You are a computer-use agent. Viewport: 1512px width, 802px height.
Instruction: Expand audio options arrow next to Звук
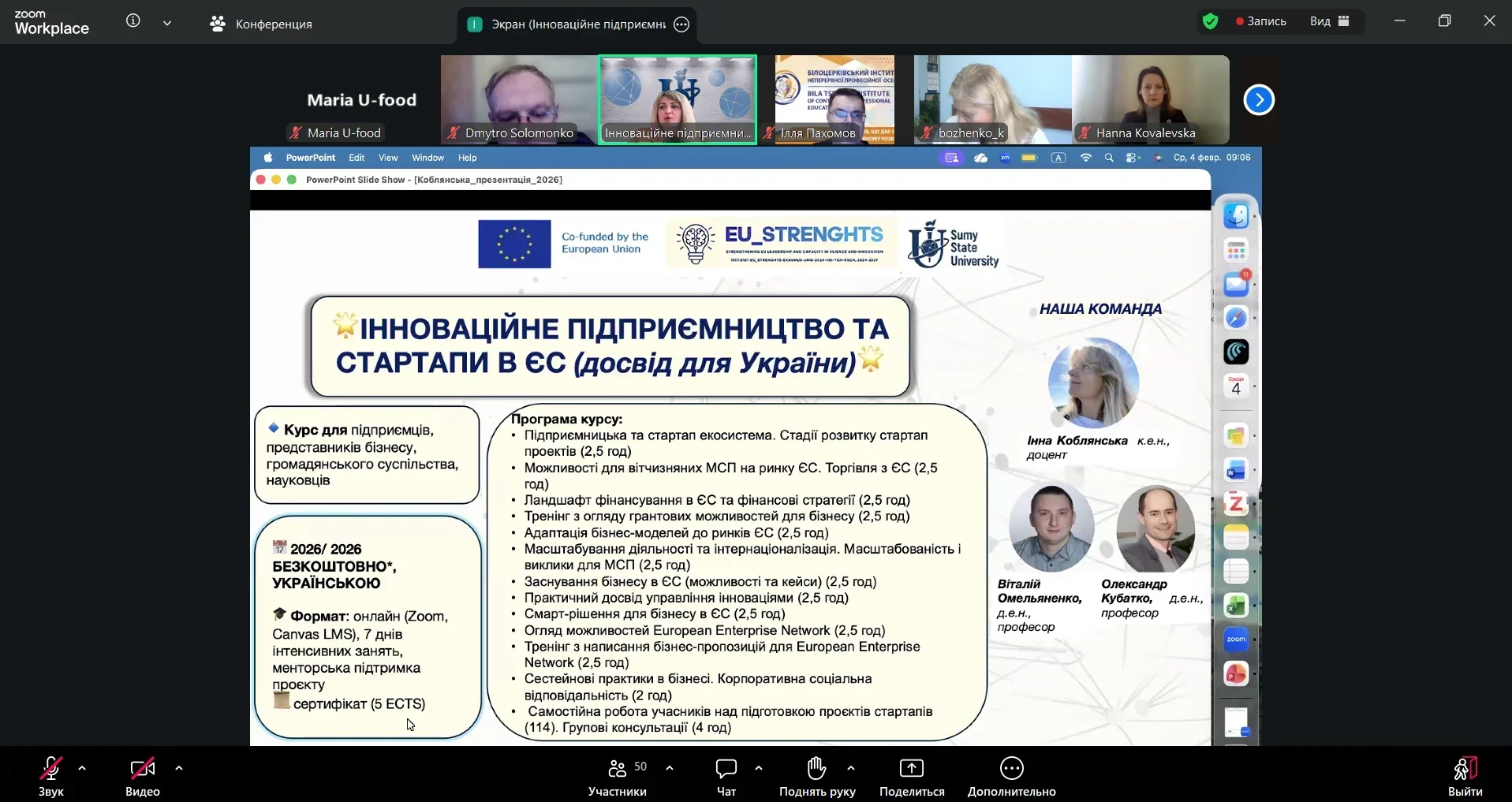click(82, 767)
